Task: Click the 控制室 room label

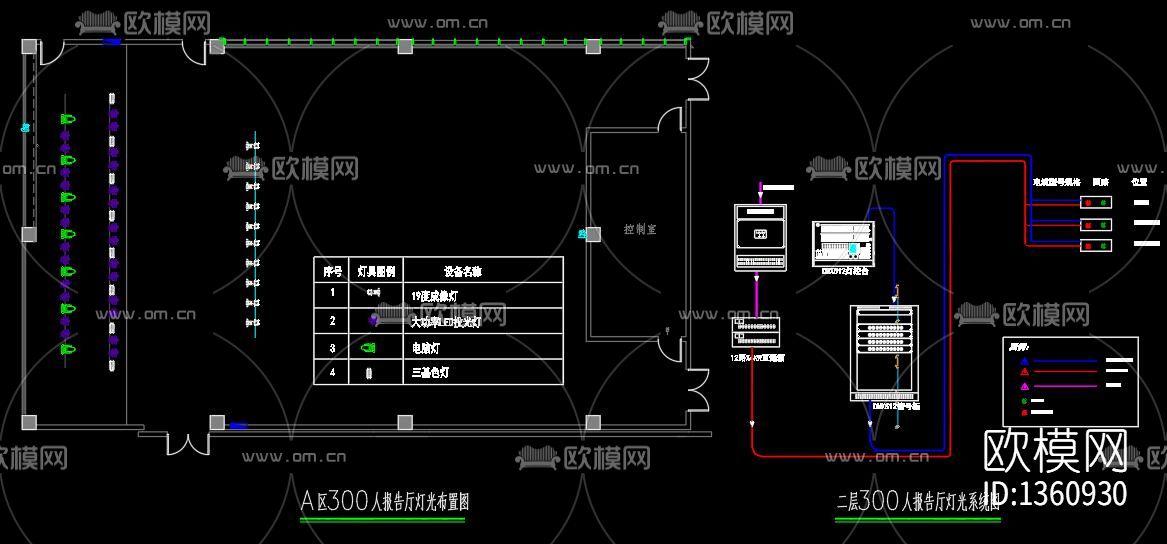Action: (x=640, y=230)
